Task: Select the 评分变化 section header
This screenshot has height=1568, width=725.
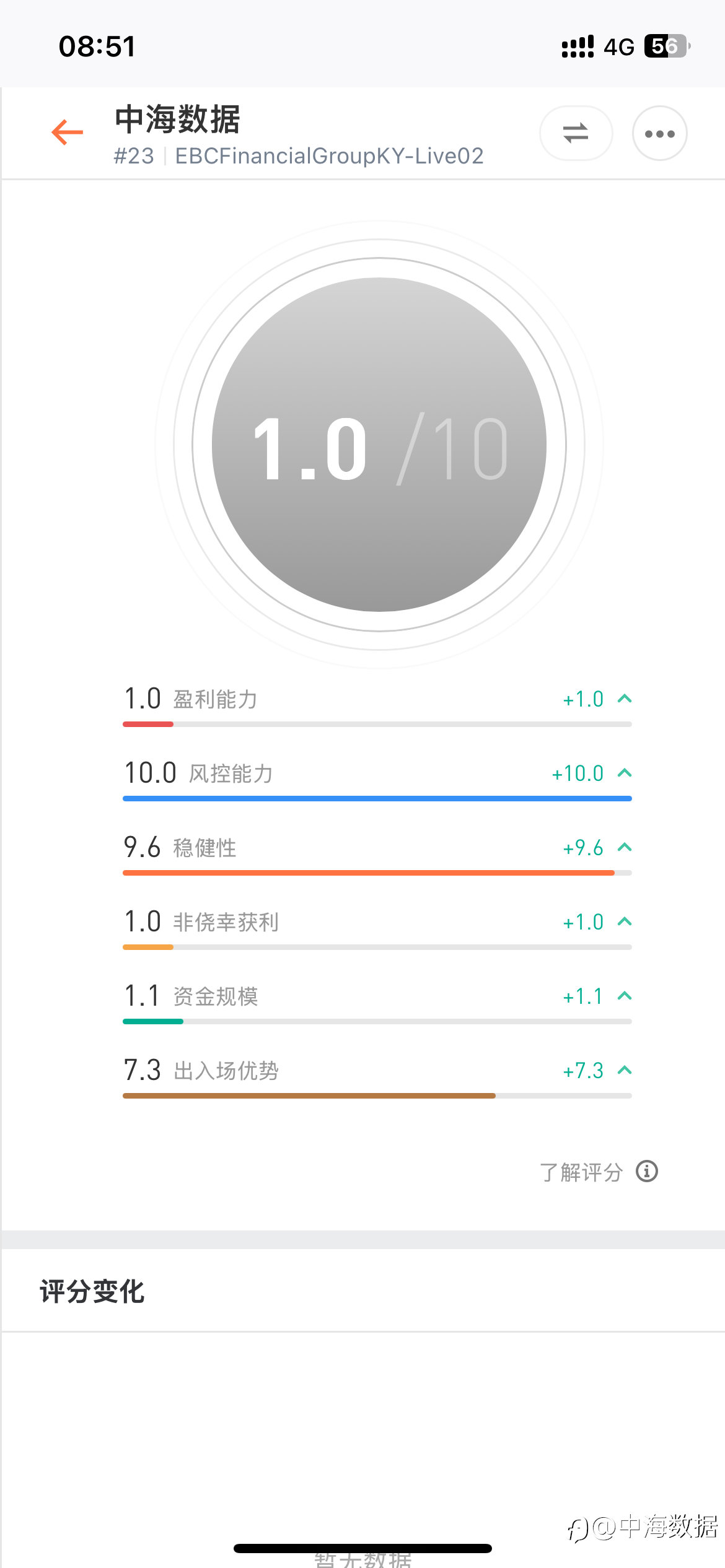Action: point(92,1292)
